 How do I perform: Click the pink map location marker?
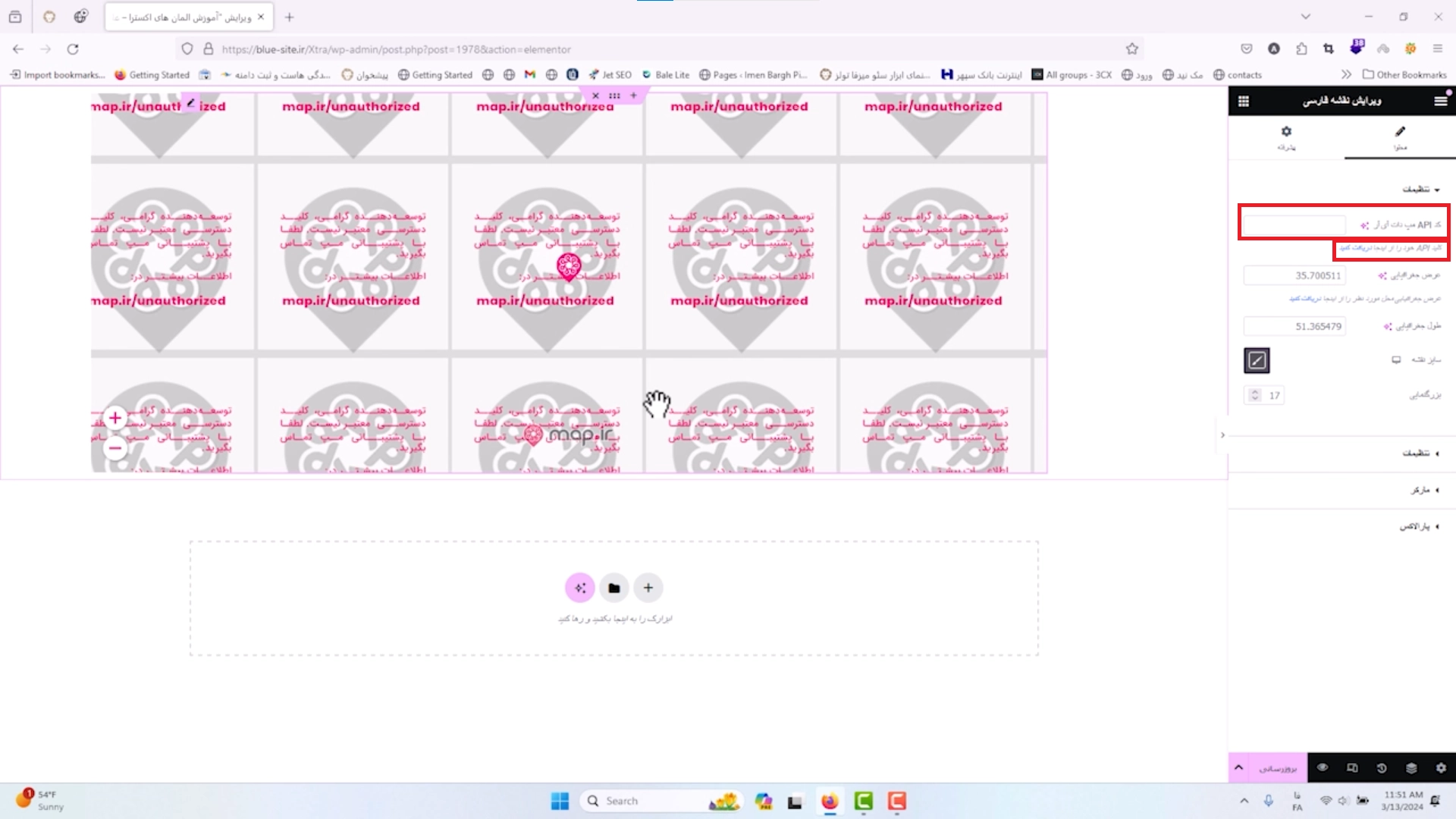569,266
